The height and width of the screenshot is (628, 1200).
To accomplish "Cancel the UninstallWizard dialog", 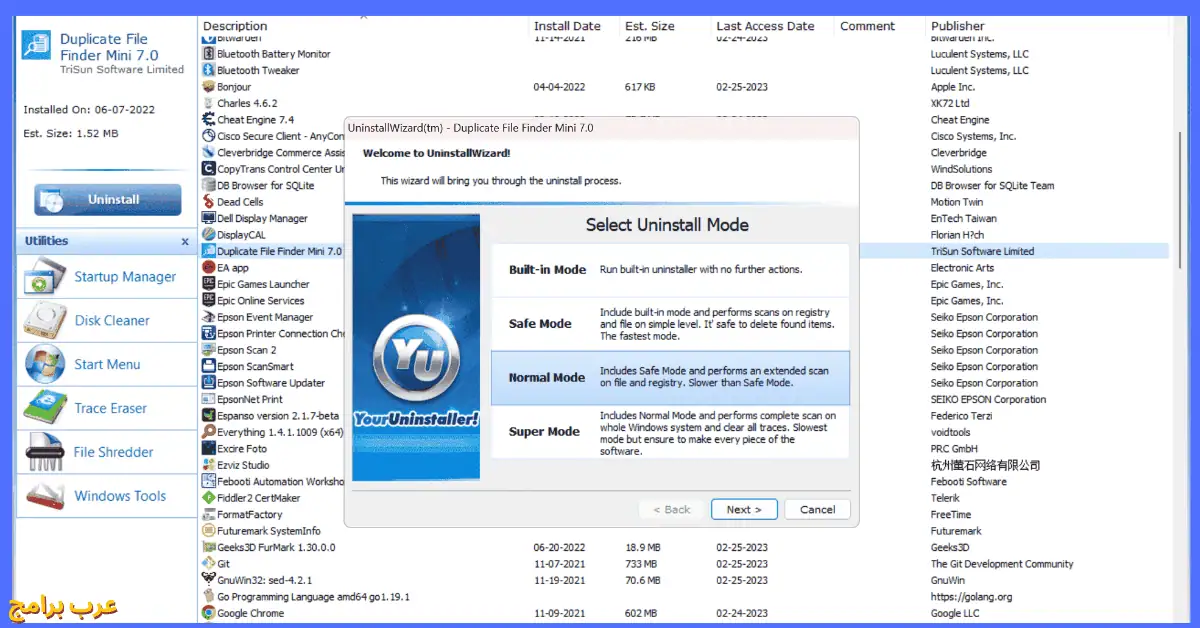I will [817, 509].
